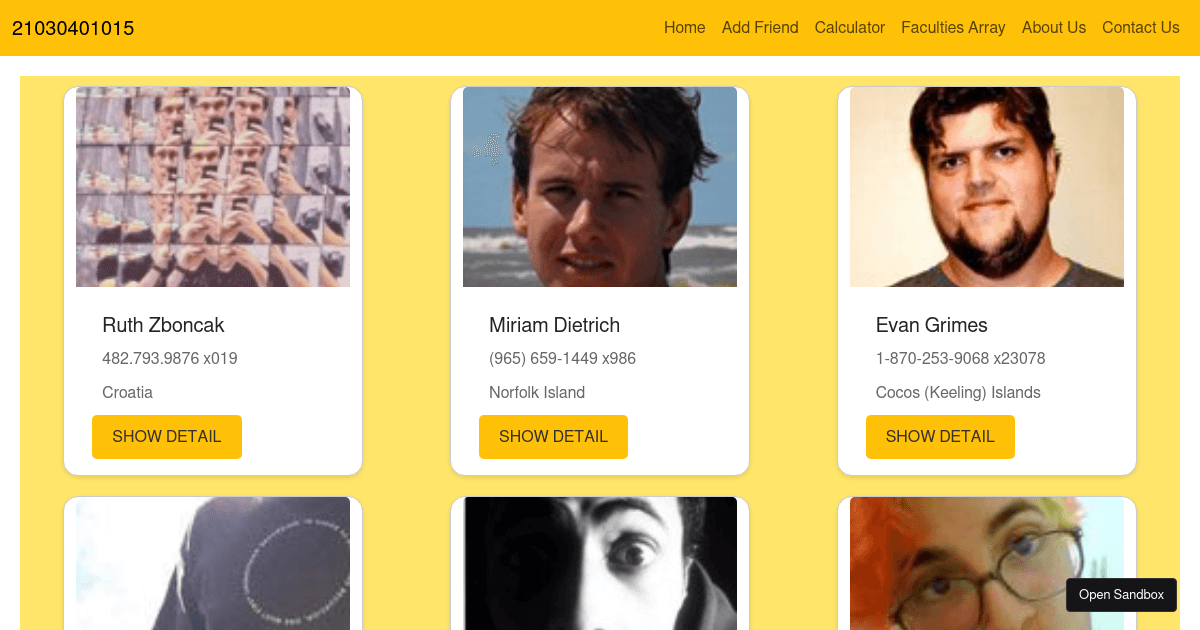Viewport: 1200px width, 630px height.
Task: Click the 21030401015 brand title
Action: pos(73,28)
